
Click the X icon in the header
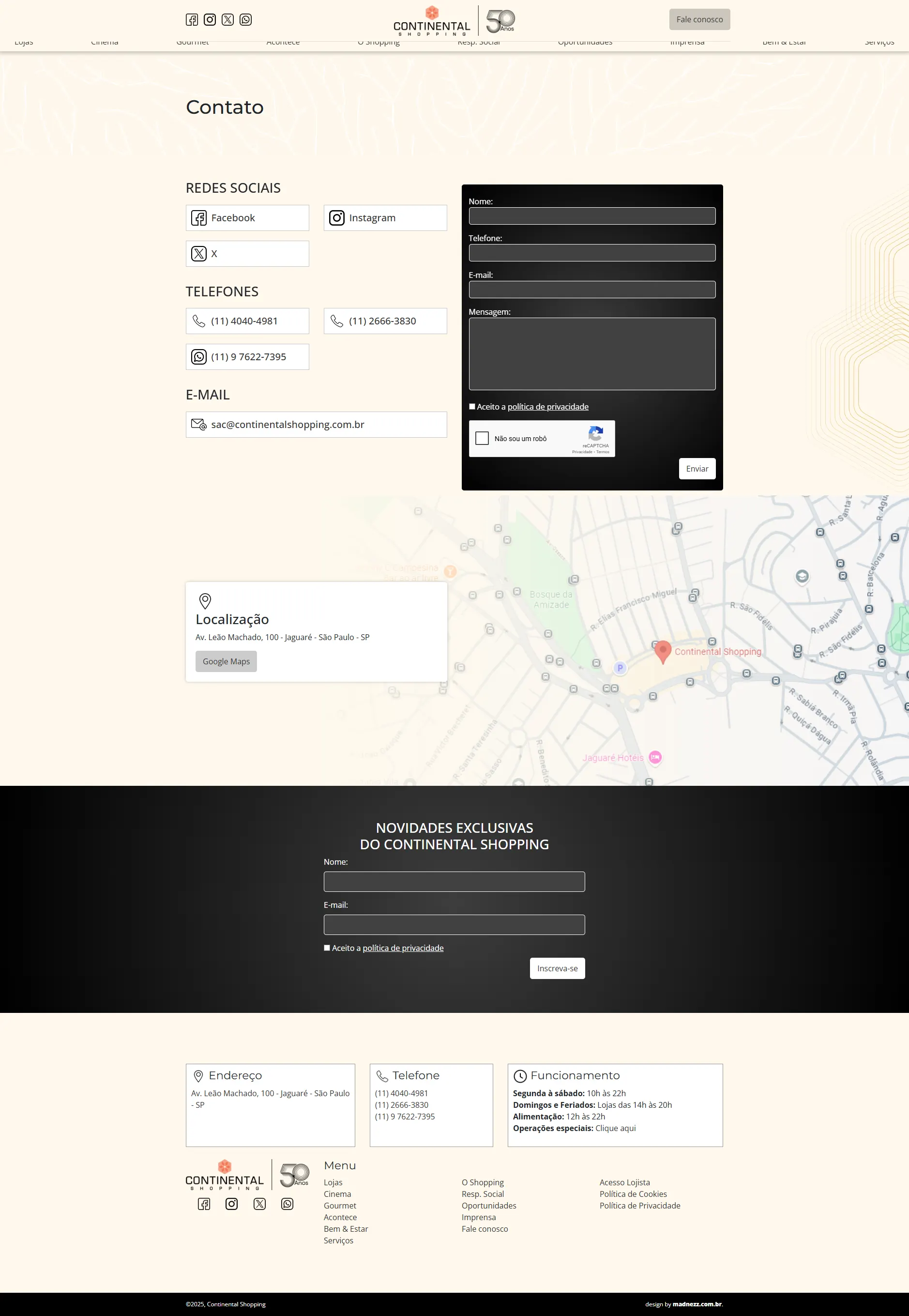pyautogui.click(x=228, y=20)
